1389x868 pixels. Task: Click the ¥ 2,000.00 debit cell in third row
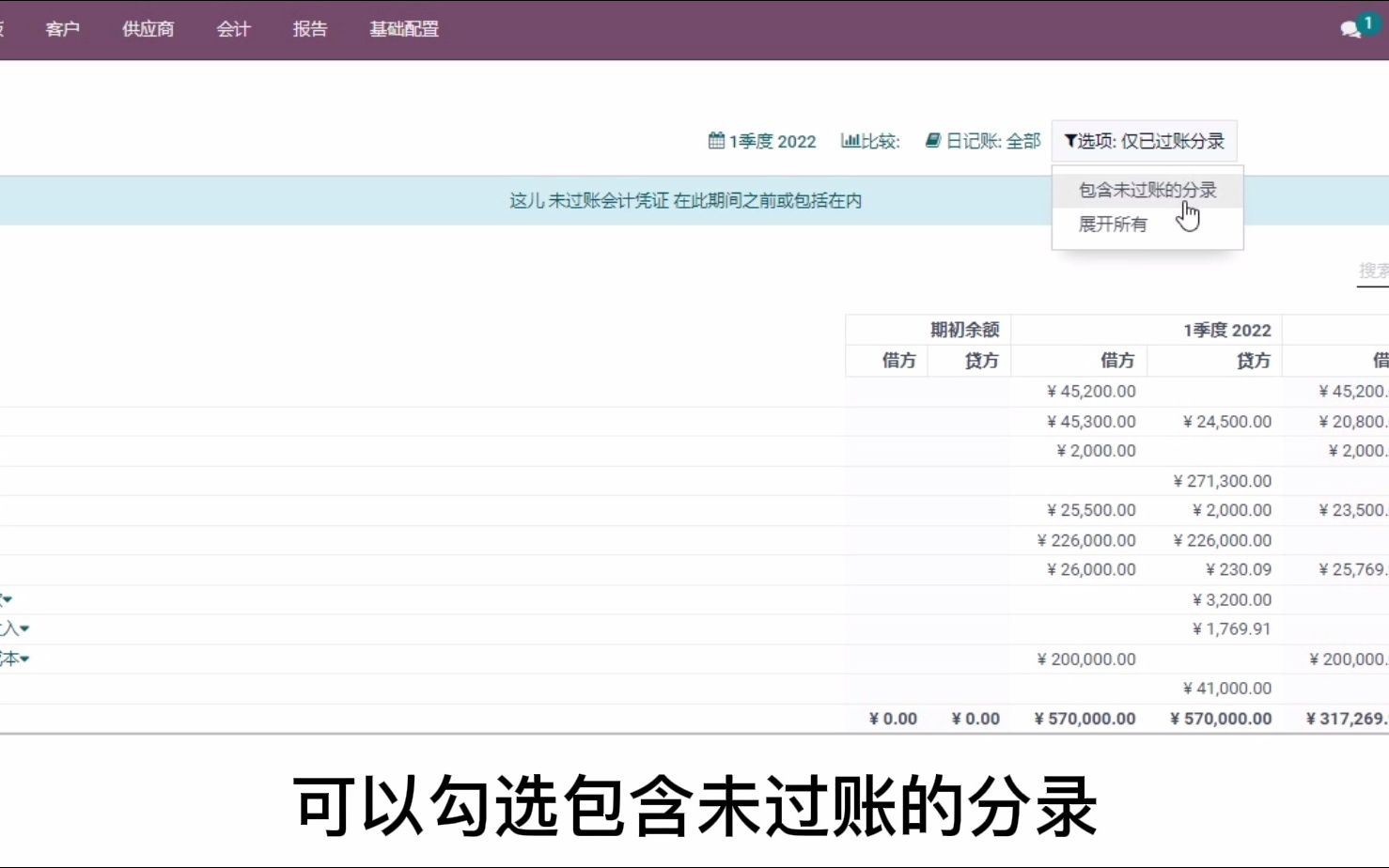[x=1096, y=451]
